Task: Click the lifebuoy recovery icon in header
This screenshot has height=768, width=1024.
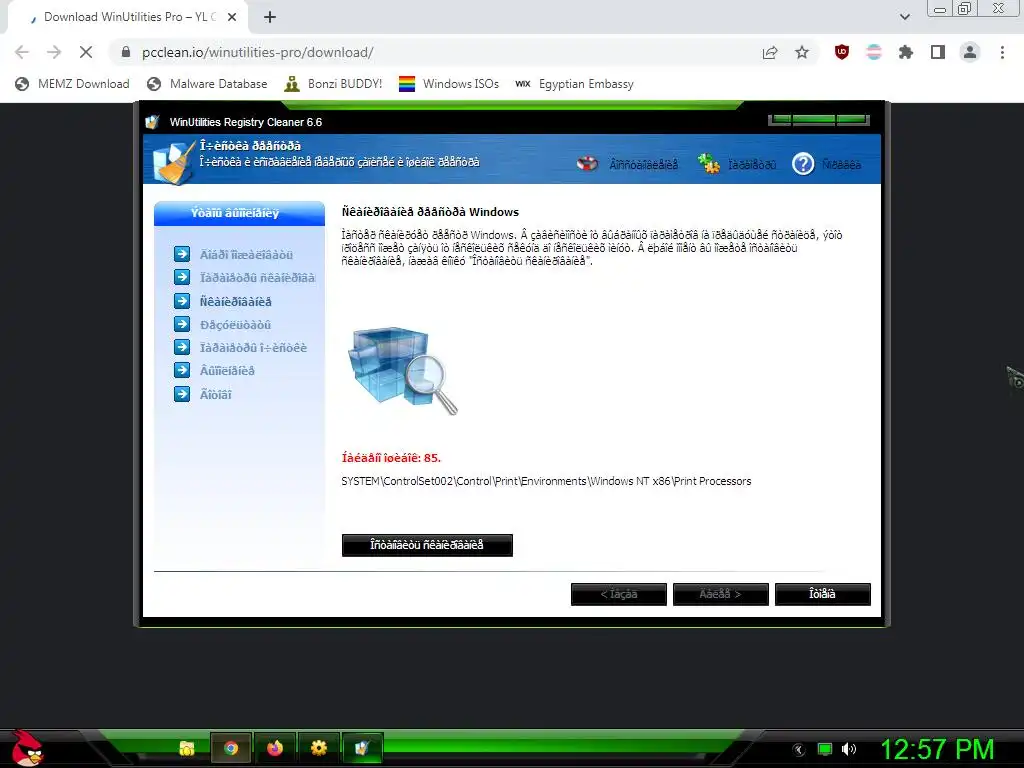Action: pyautogui.click(x=587, y=163)
